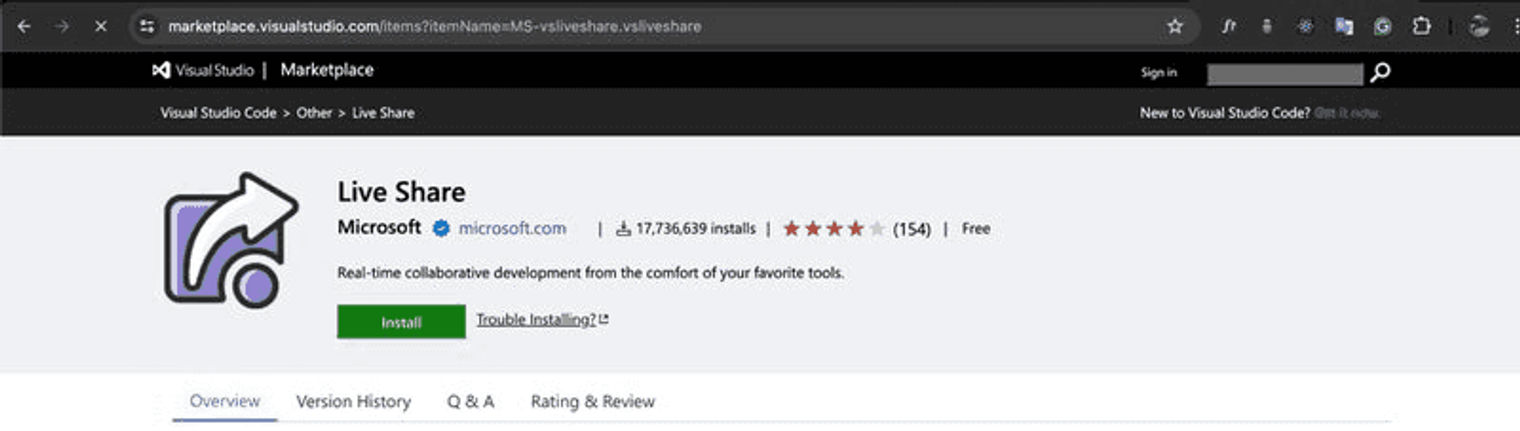The image size is (1520, 431).
Task: Click the 'Real-time collaborative development' description
Action: (x=590, y=272)
